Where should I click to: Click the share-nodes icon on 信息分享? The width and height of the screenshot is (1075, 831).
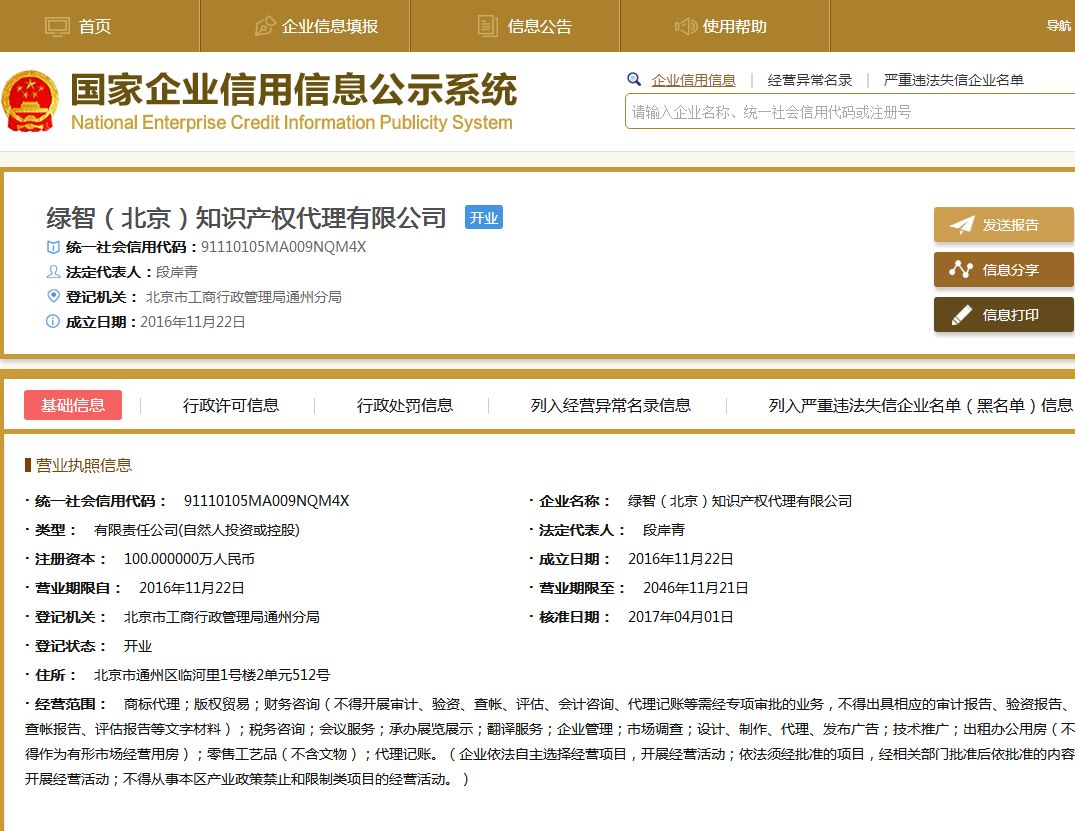[961, 269]
